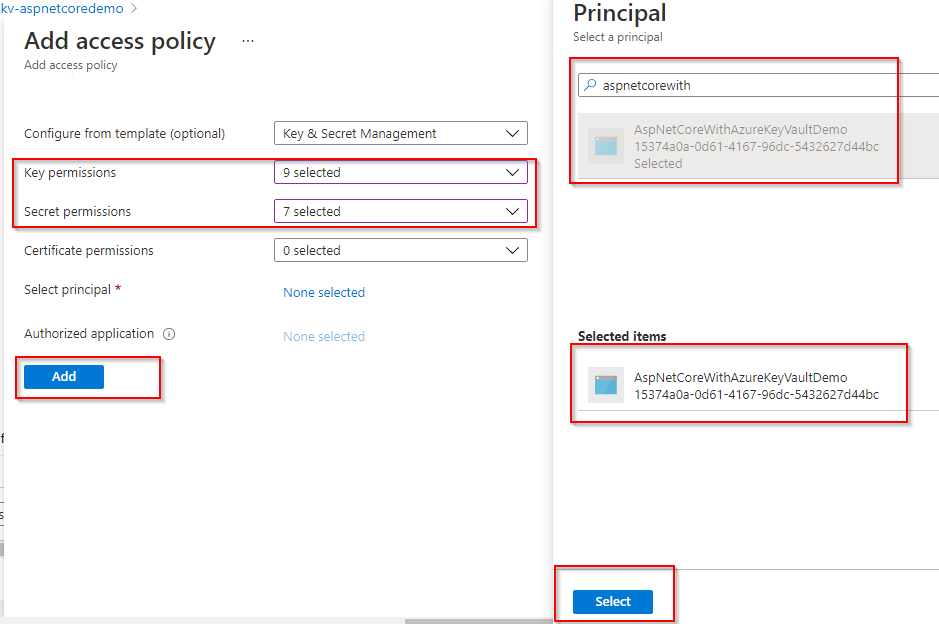Select AspNetCoreWithAzureKeyVaultDemo in search results
Image resolution: width=939 pixels, height=624 pixels.
(758, 146)
